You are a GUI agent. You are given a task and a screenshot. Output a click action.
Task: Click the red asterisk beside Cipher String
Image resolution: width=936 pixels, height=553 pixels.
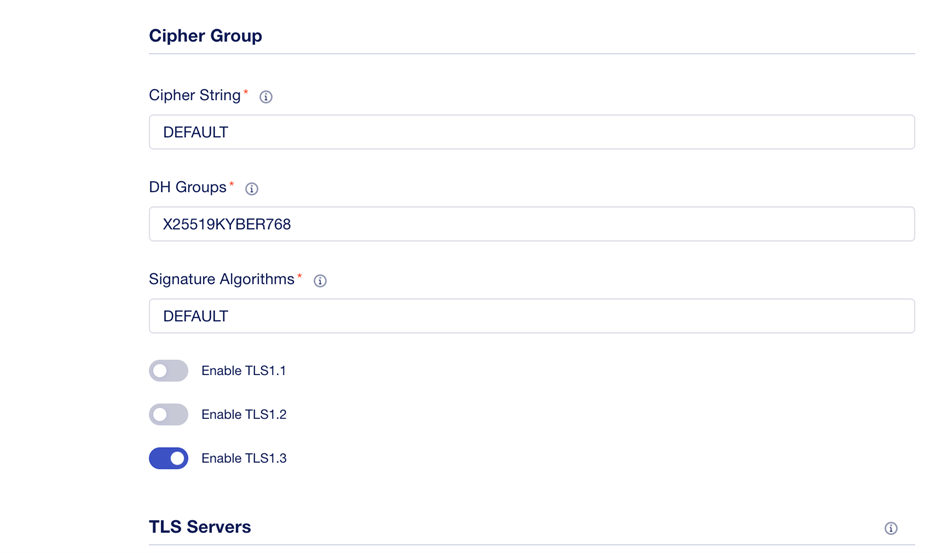coord(245,92)
